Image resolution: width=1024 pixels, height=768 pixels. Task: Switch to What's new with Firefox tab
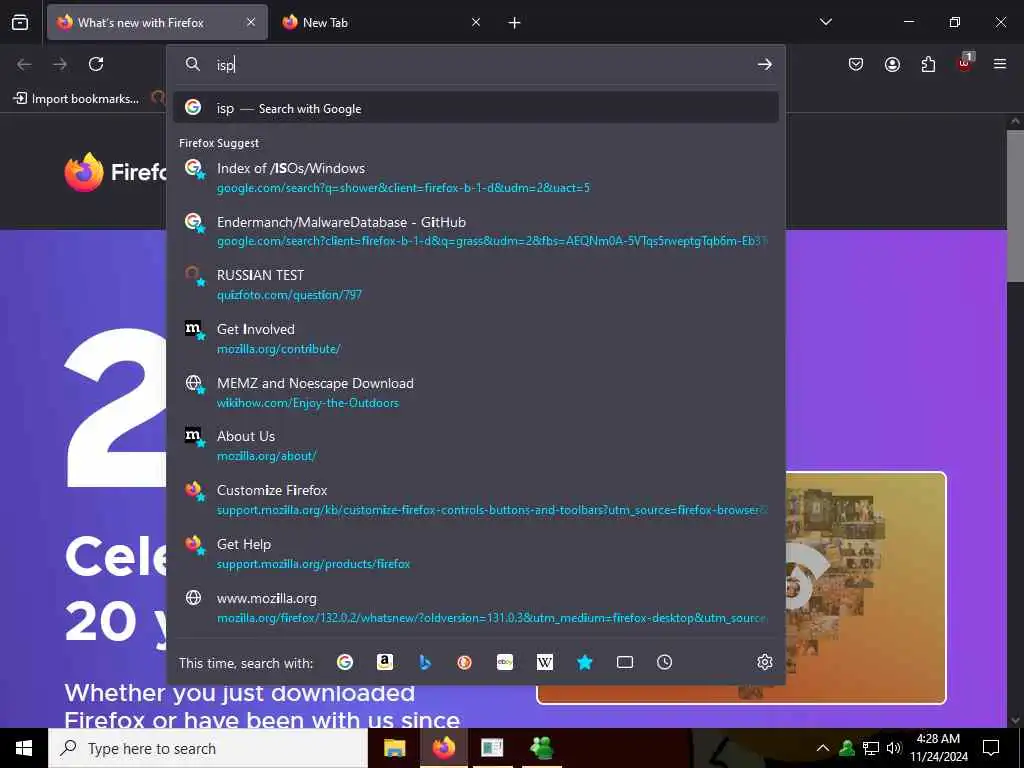point(157,22)
